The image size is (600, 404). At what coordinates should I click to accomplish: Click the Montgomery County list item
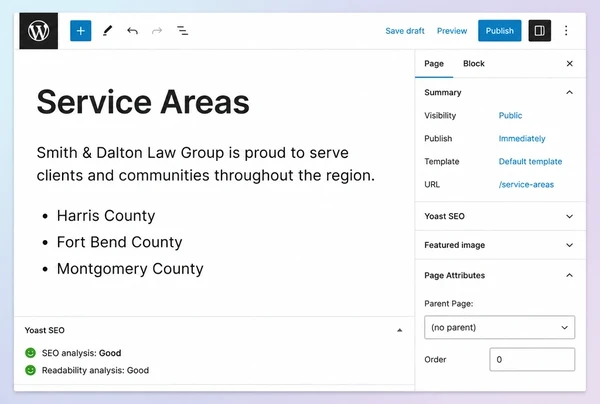130,269
